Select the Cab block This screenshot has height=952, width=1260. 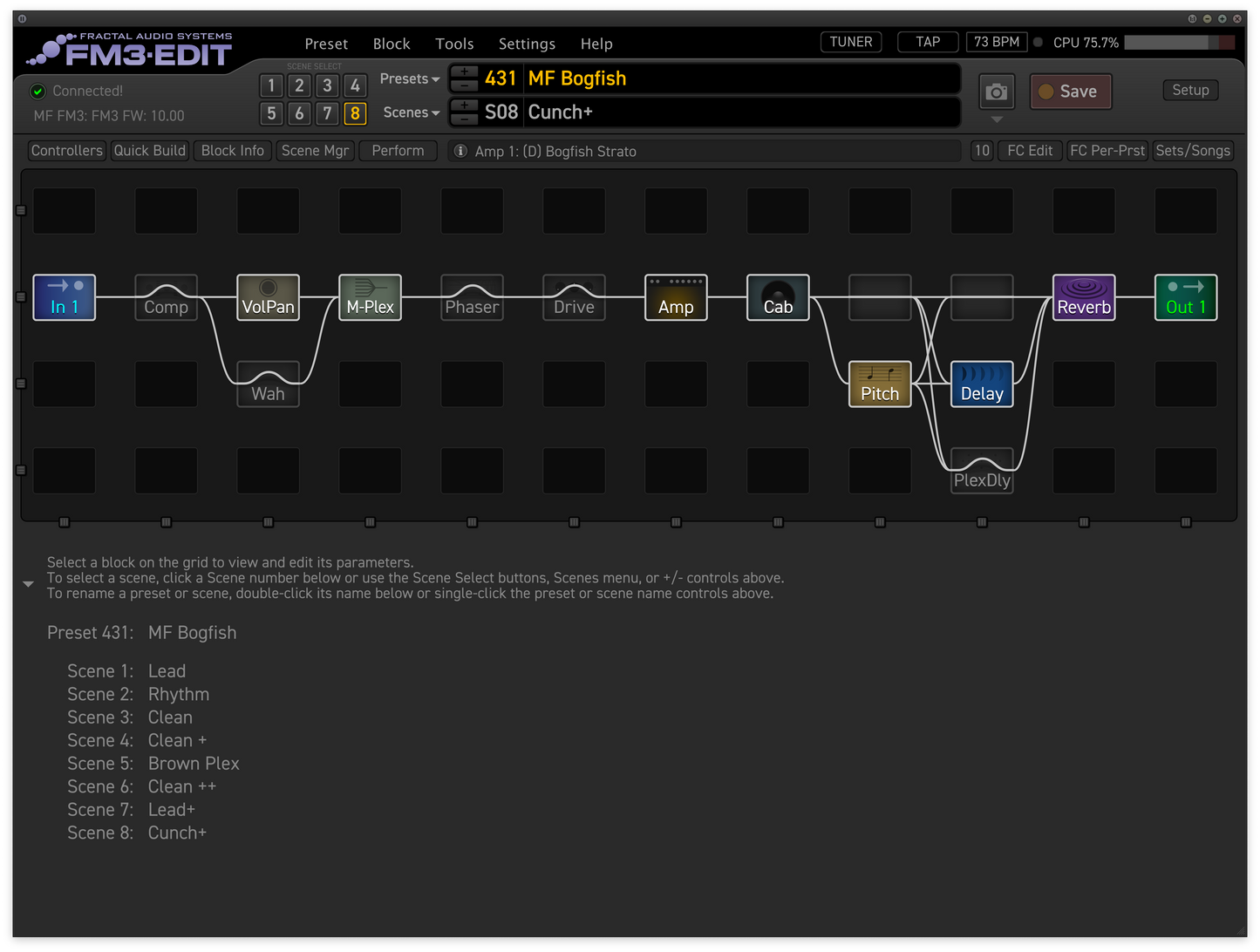click(x=778, y=297)
